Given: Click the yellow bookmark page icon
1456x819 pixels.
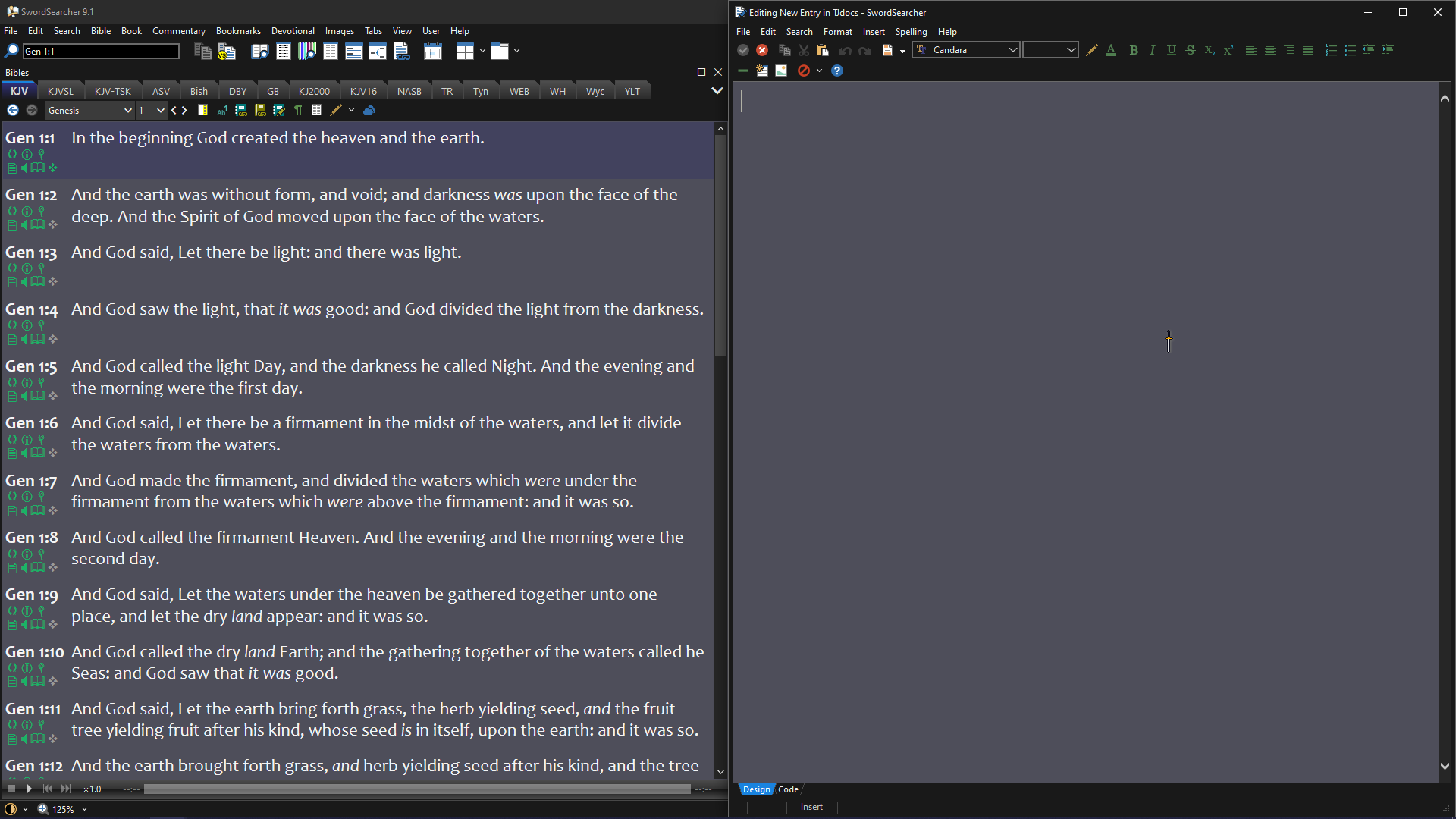Looking at the screenshot, I should 202,111.
